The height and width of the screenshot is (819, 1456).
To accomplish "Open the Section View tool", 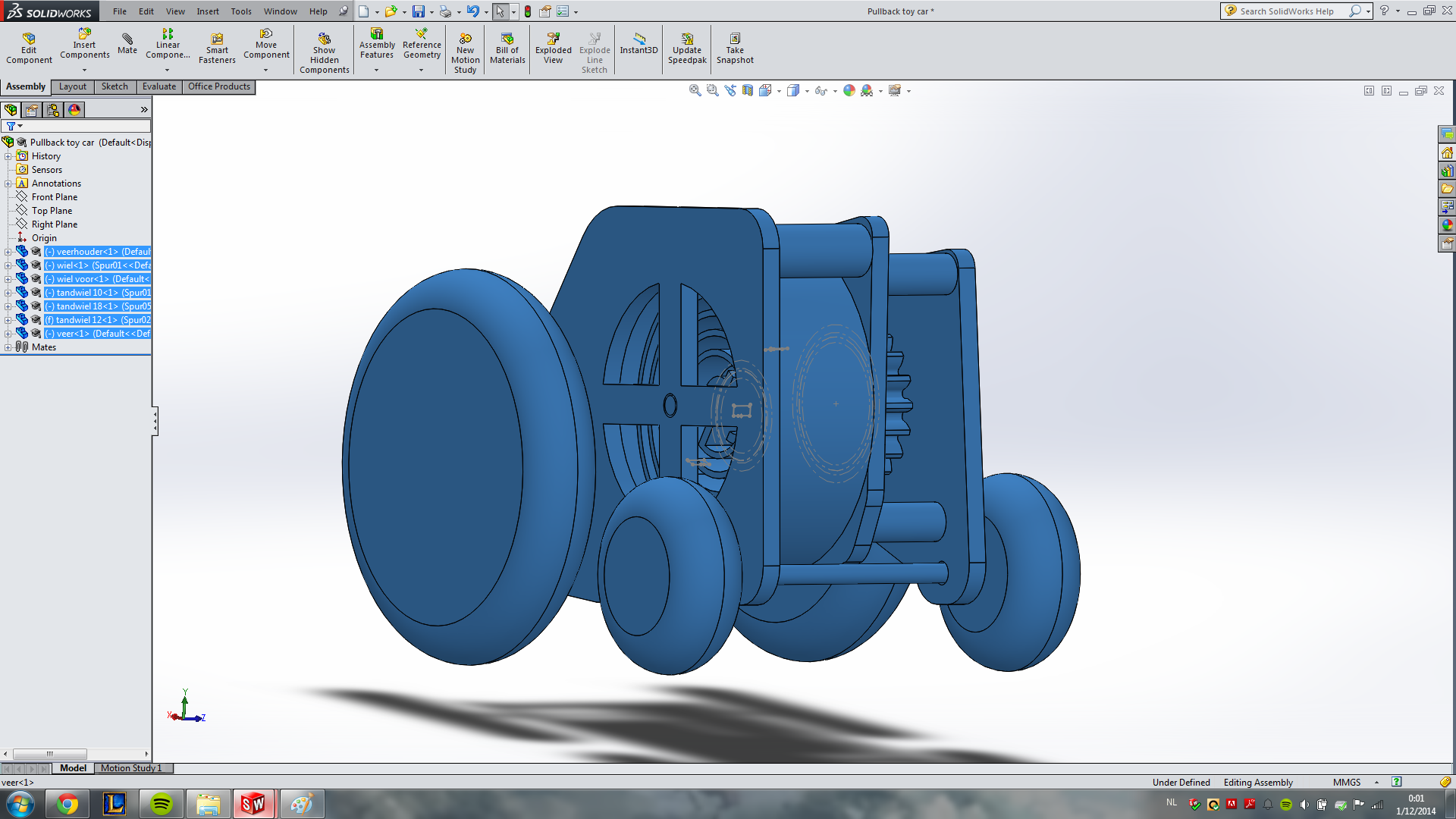I will pyautogui.click(x=748, y=90).
